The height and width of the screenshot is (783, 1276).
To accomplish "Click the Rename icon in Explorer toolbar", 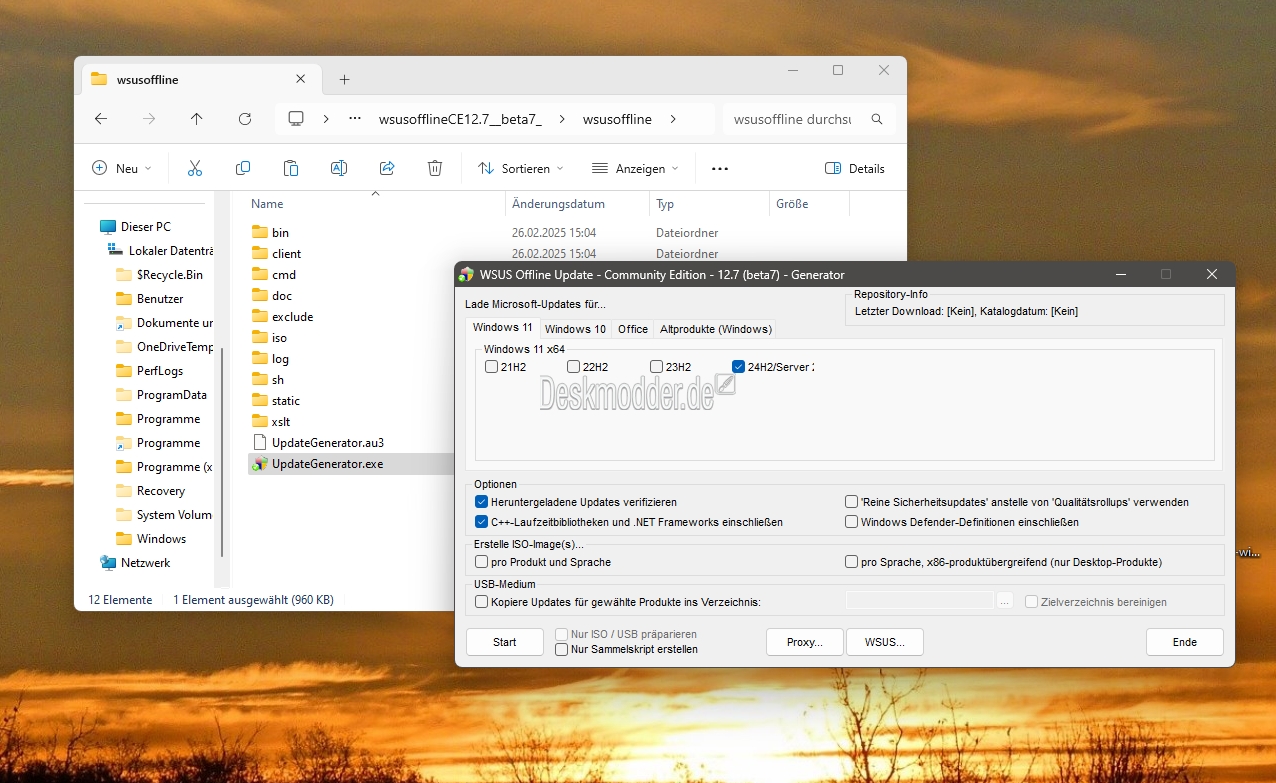I will (x=339, y=168).
